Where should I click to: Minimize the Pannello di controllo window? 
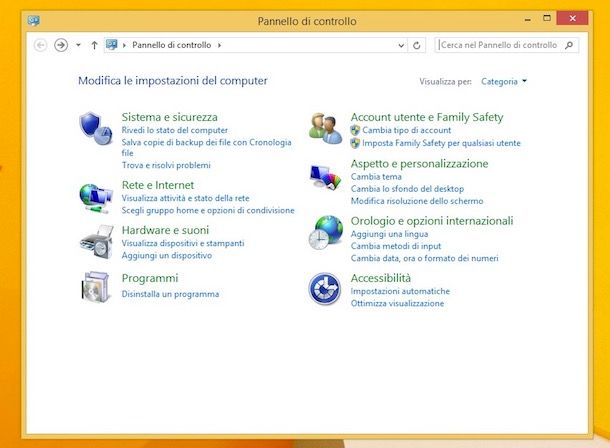click(x=528, y=19)
